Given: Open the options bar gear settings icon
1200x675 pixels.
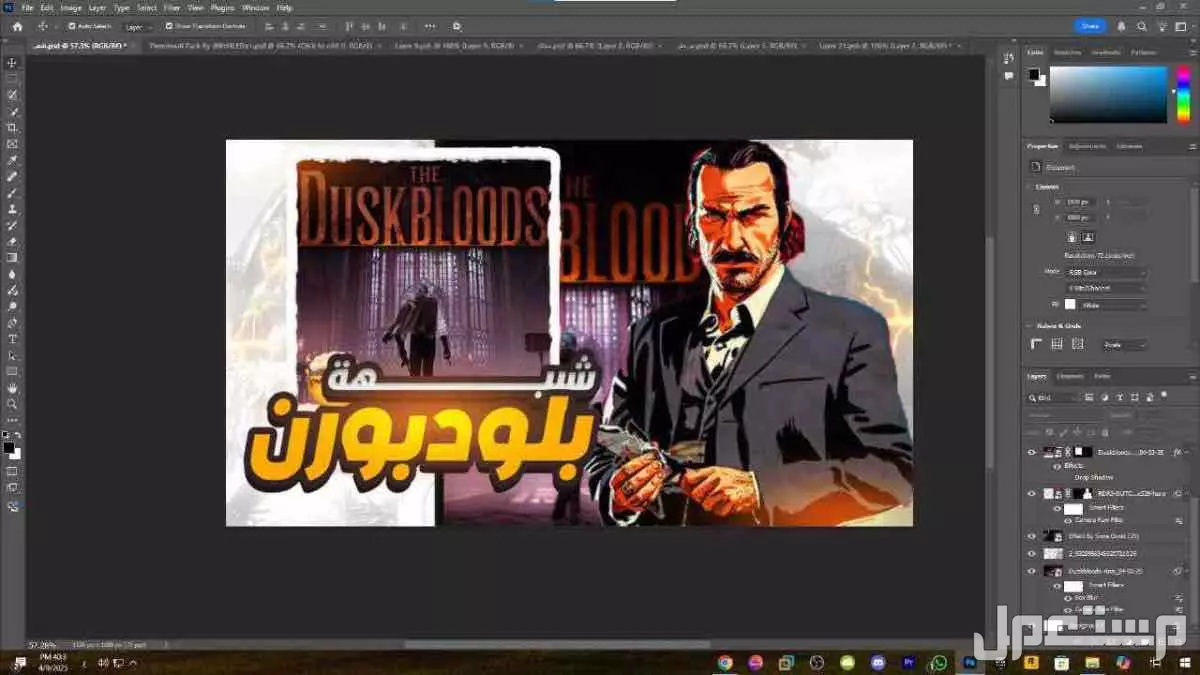Looking at the screenshot, I should (457, 26).
